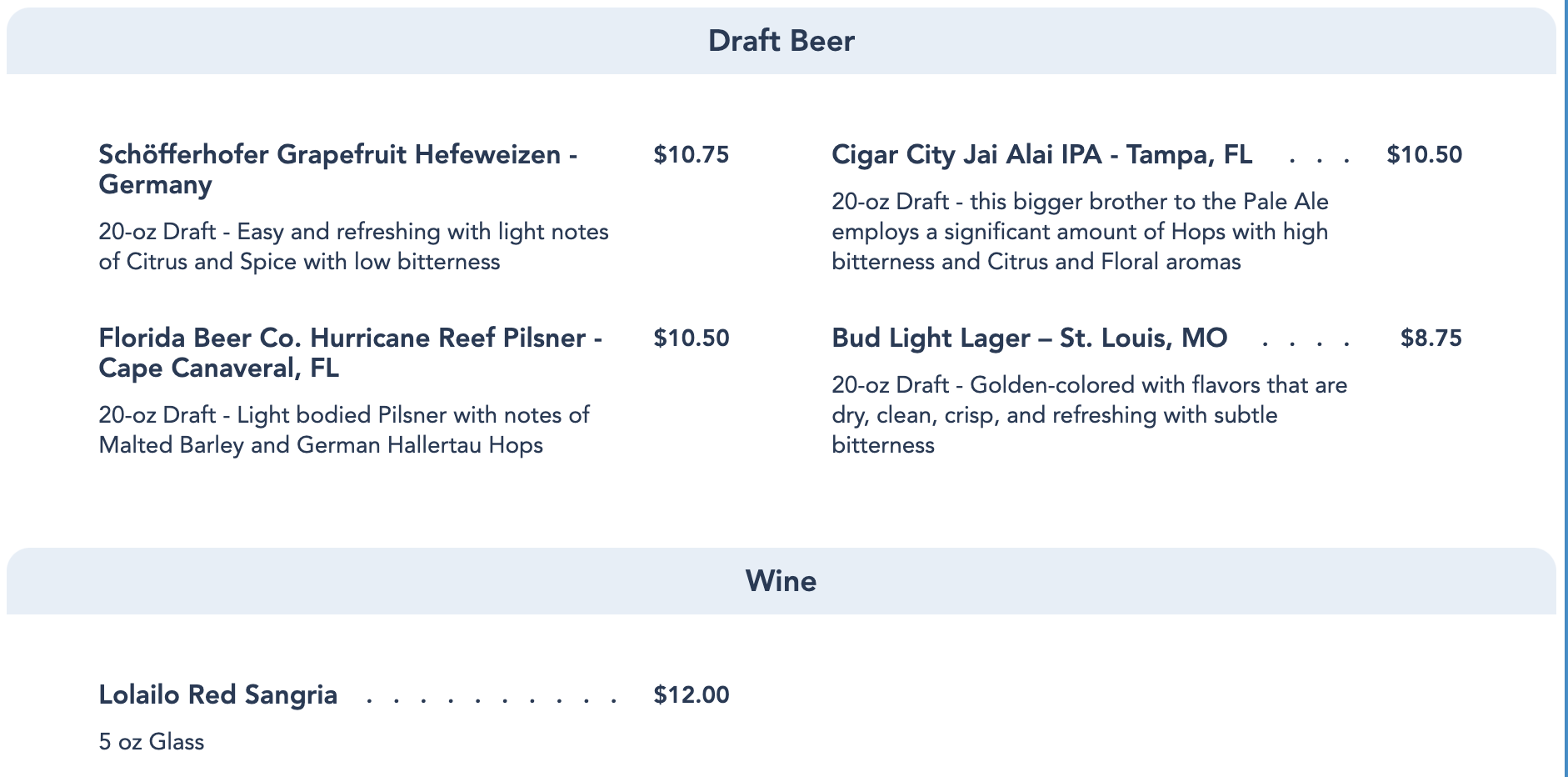Select the Lolailo Red Sangria title
Image resolution: width=1568 pixels, height=777 pixels.
coord(218,694)
